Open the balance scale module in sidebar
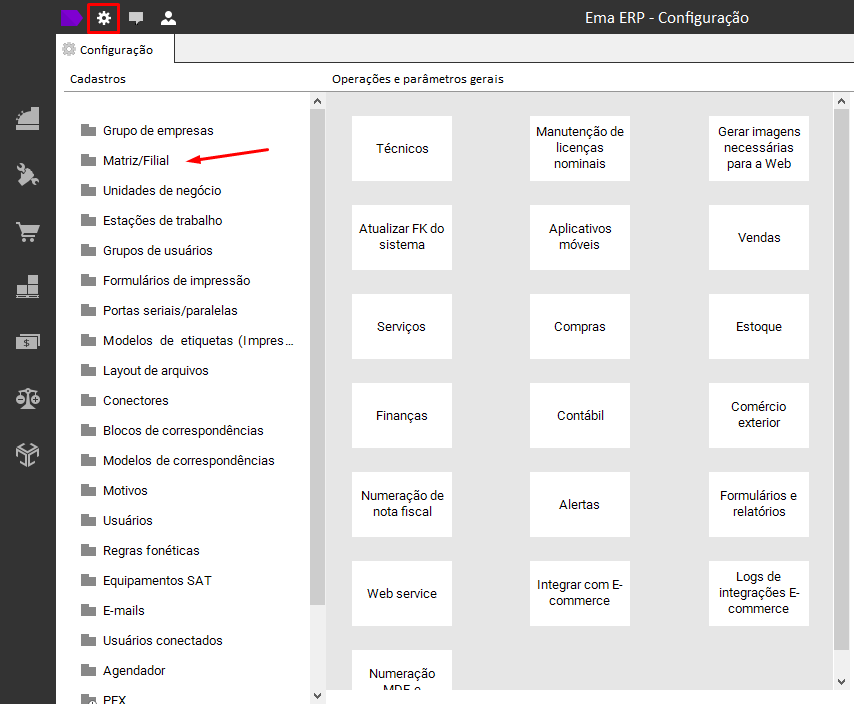 click(27, 399)
